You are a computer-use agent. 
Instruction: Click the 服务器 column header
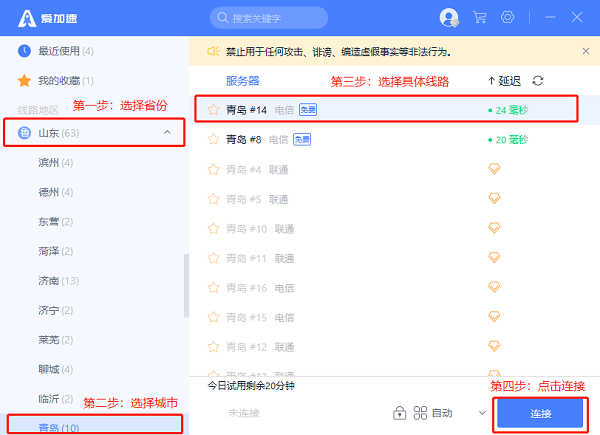242,81
